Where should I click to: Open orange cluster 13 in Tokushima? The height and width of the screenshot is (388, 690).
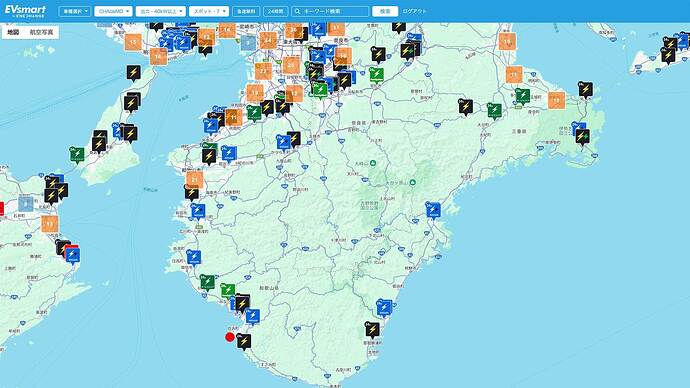(x=50, y=223)
